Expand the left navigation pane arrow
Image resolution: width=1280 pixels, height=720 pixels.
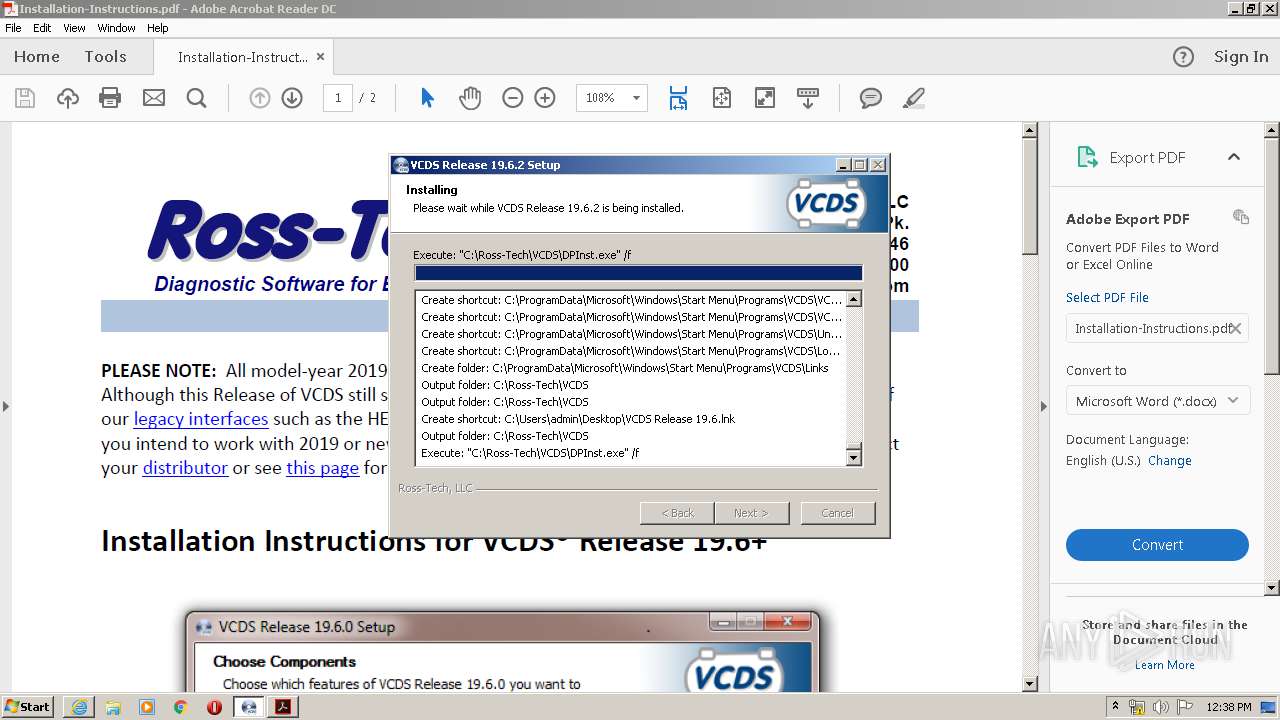(x=5, y=406)
